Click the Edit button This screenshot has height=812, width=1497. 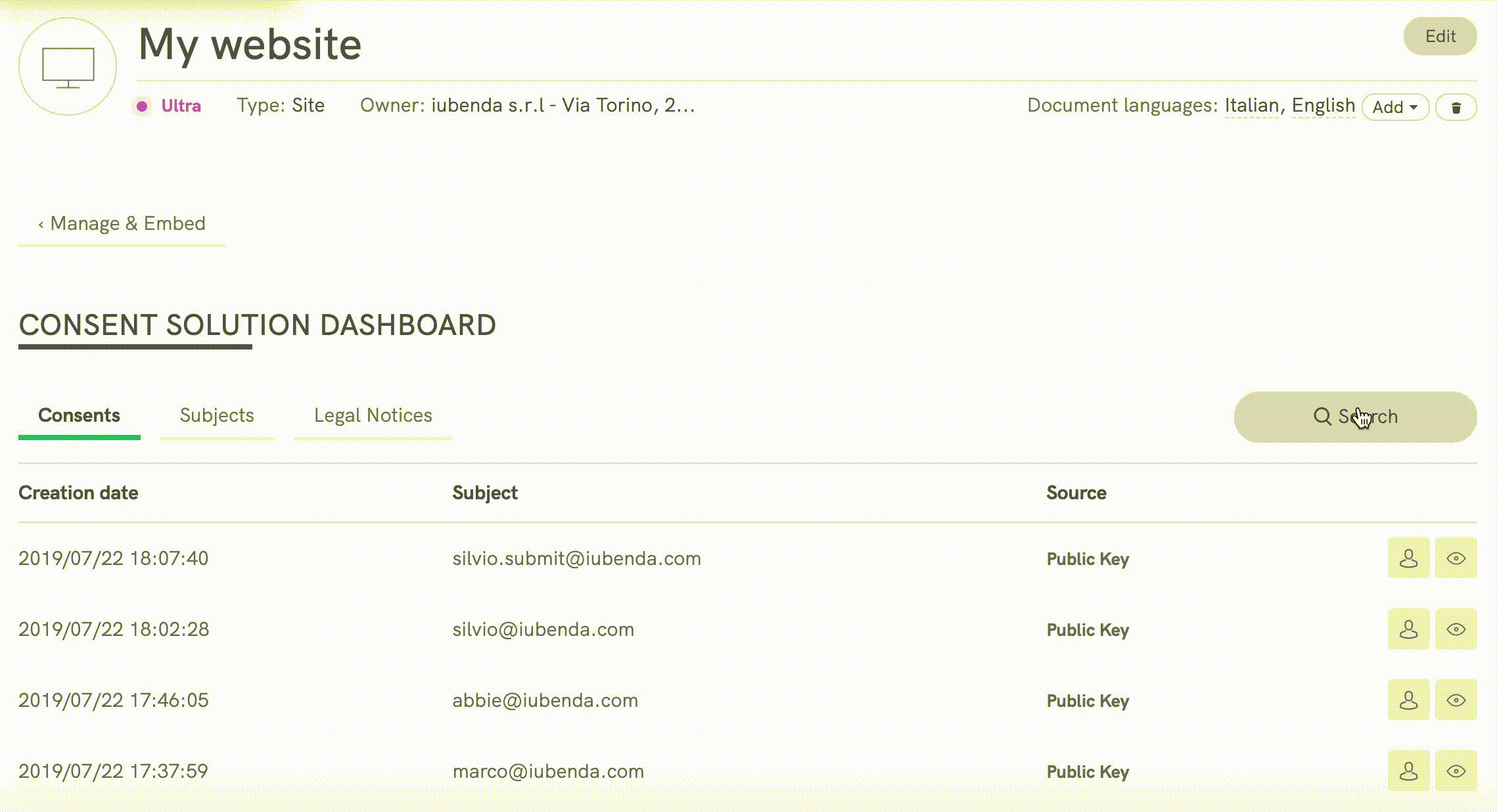pos(1440,36)
